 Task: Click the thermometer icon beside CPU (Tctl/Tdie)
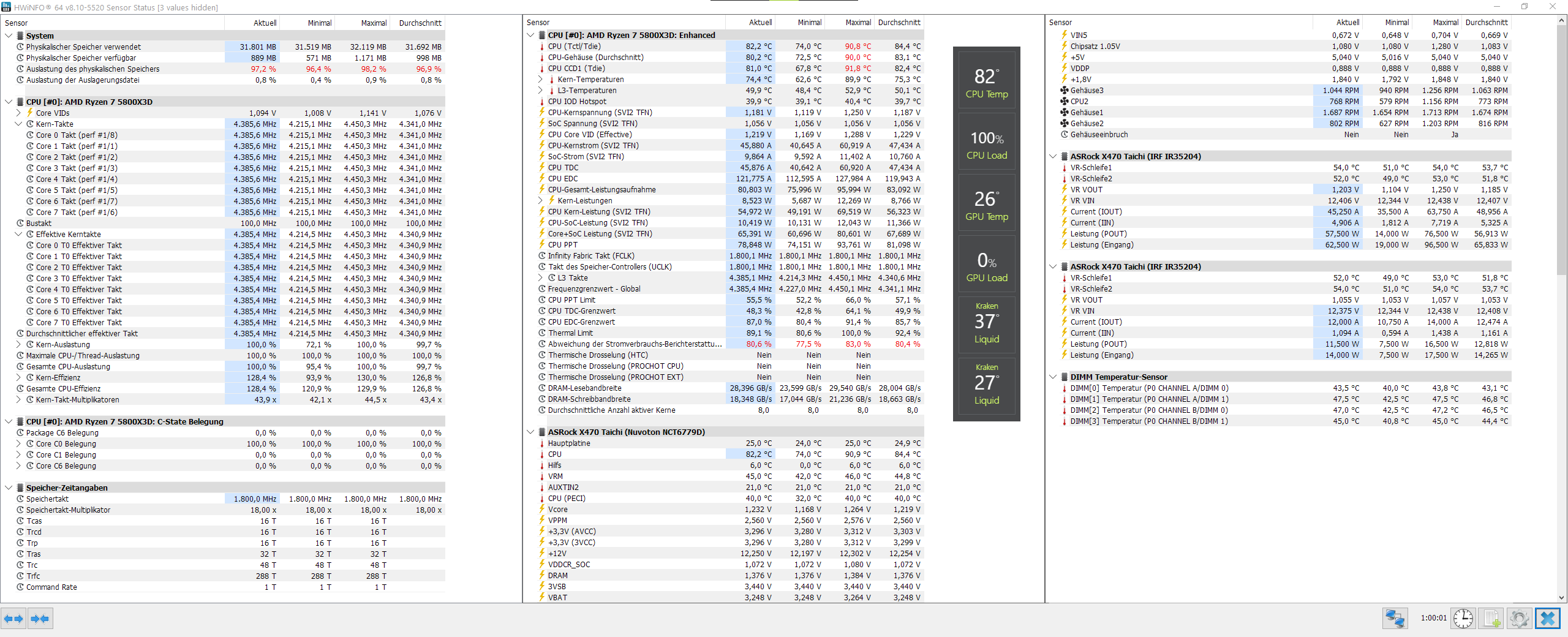542,46
